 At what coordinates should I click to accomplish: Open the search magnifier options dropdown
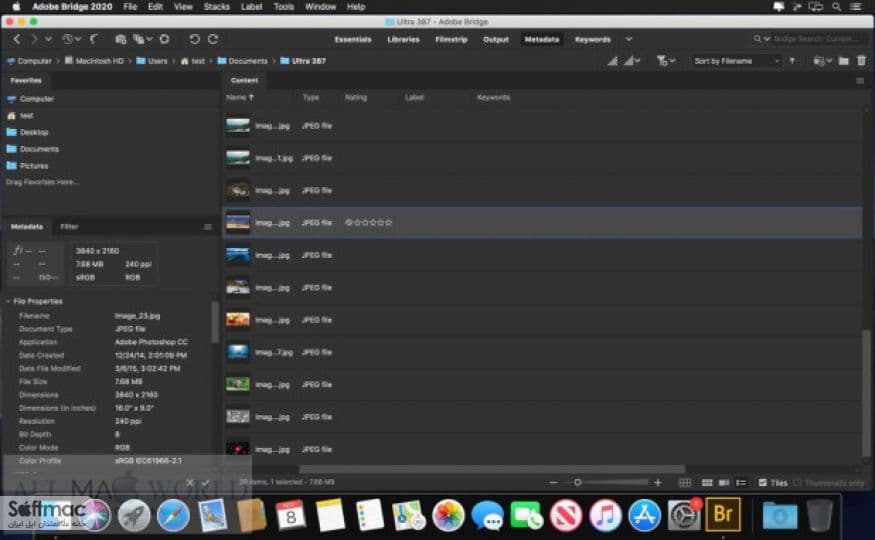coord(762,39)
